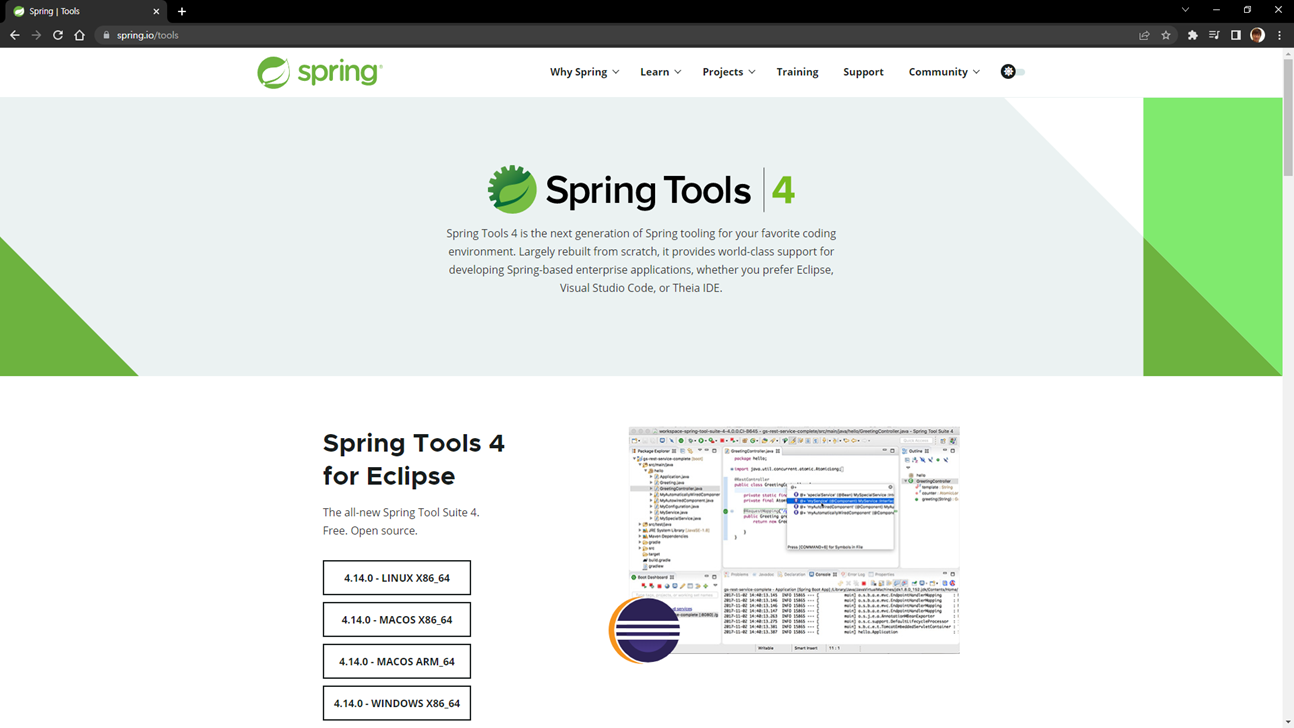Click the Eclipse logo badge
This screenshot has height=728, width=1294.
tap(646, 630)
